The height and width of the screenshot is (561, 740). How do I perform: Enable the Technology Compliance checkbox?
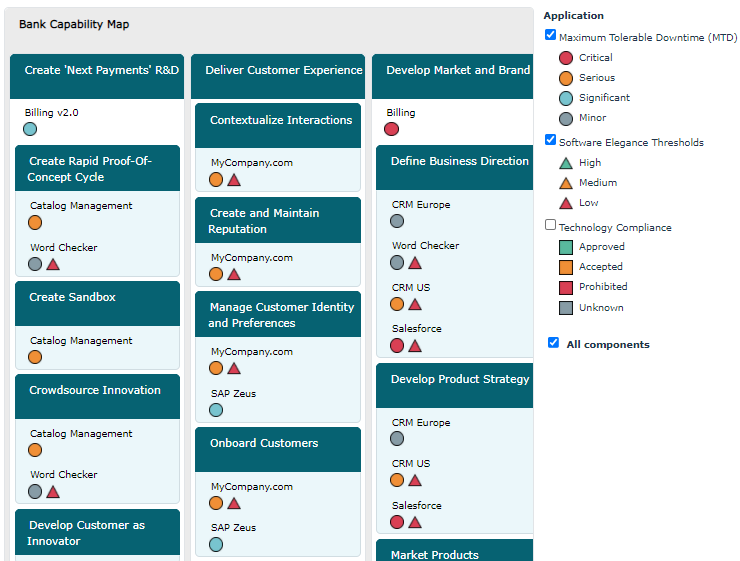(550, 225)
